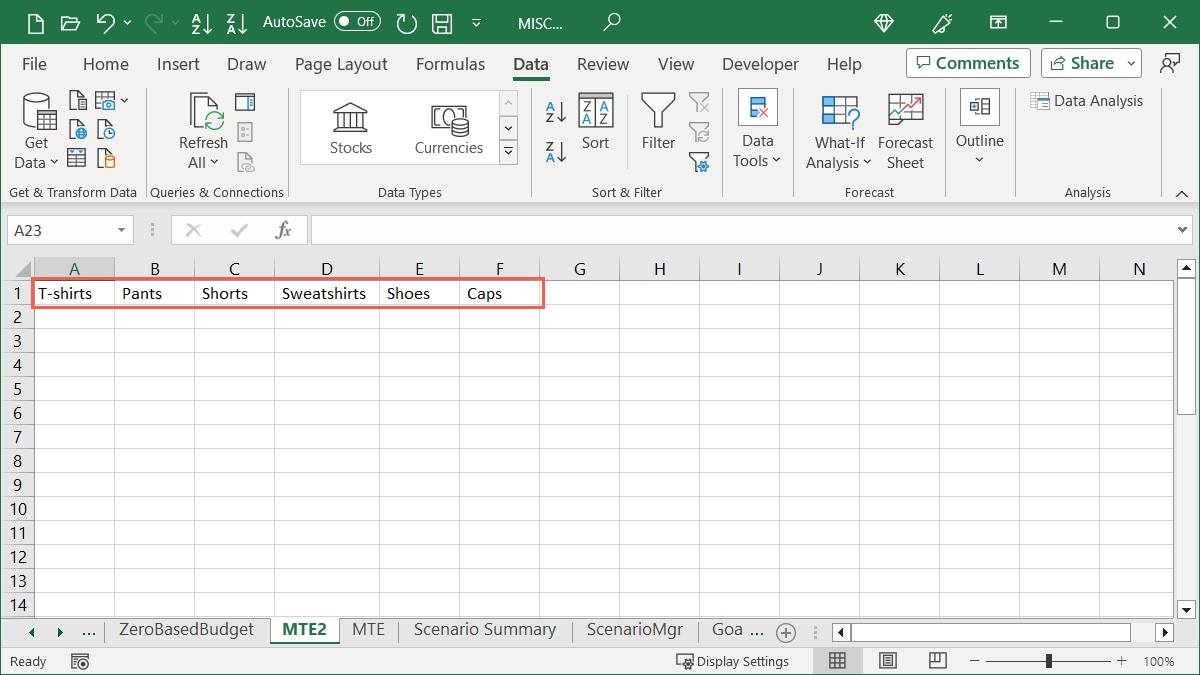Image resolution: width=1200 pixels, height=675 pixels.
Task: Launch Data Analysis
Action: point(1088,100)
